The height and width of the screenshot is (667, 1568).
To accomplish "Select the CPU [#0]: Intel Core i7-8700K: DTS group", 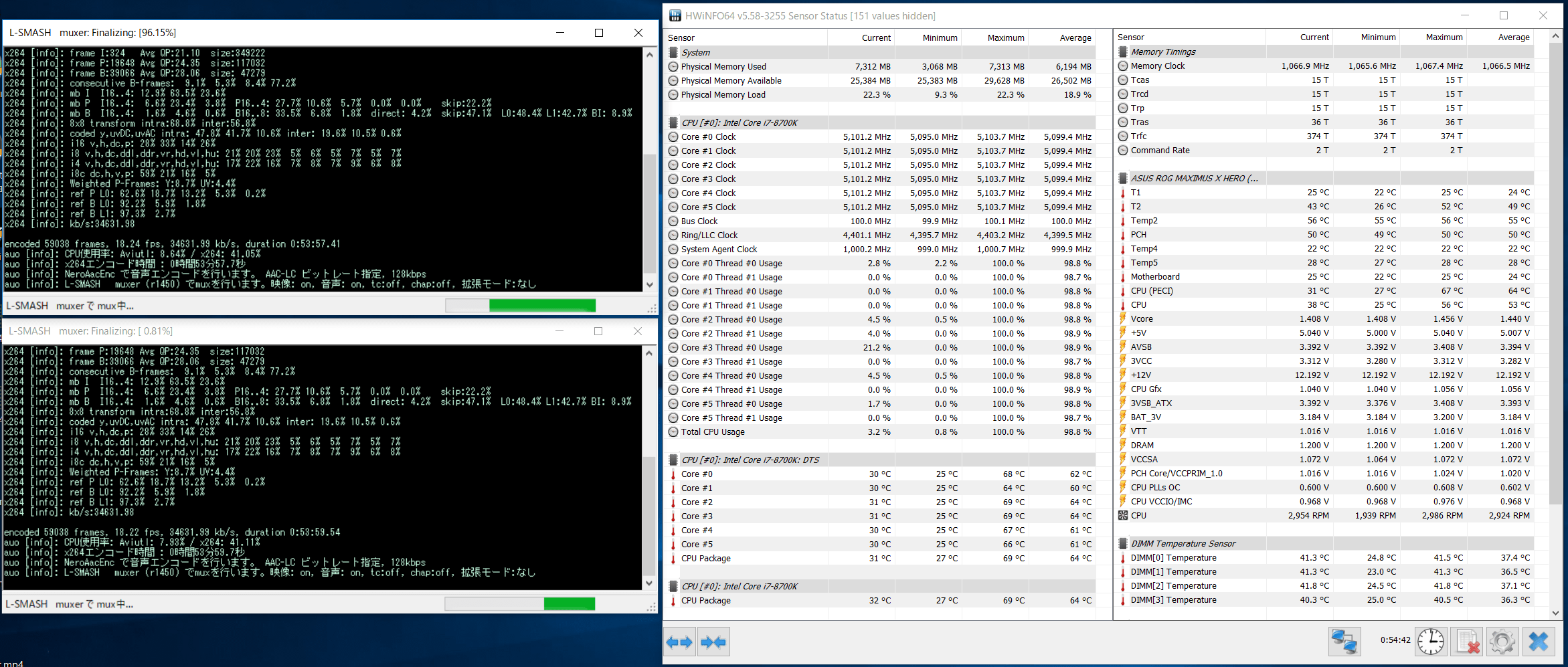I will click(881, 460).
